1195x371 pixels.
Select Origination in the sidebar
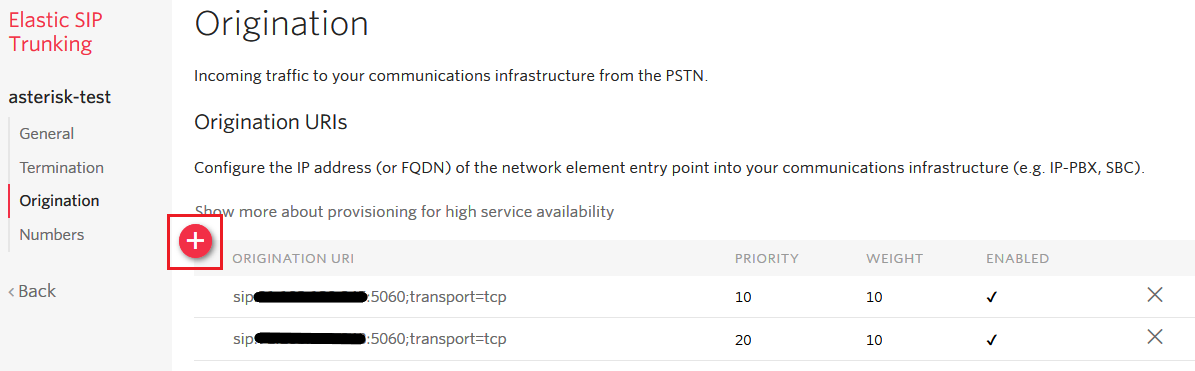(59, 201)
